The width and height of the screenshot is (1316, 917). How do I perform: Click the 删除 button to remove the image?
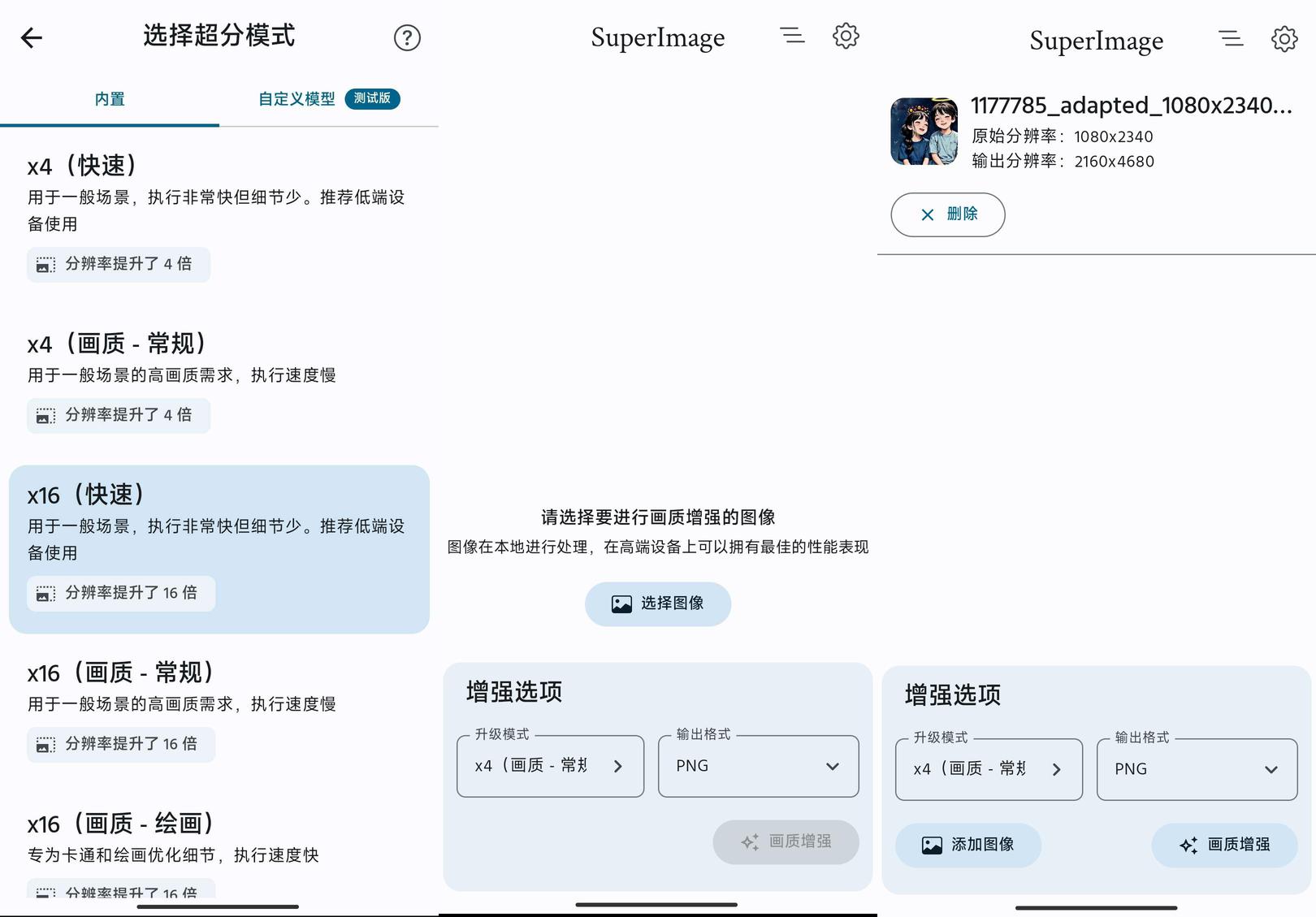948,214
